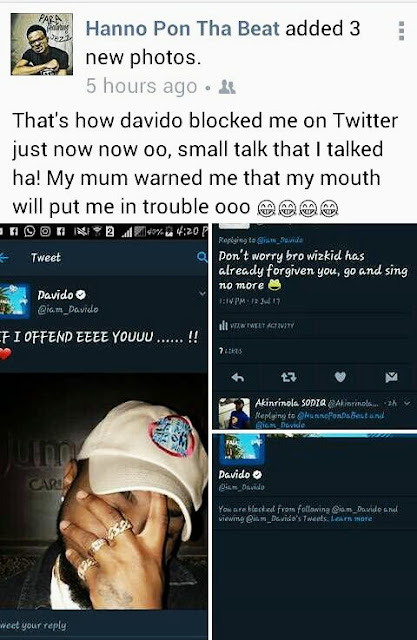The image size is (417, 640).
Task: Go back using the Tweet back arrow
Action: point(4,258)
